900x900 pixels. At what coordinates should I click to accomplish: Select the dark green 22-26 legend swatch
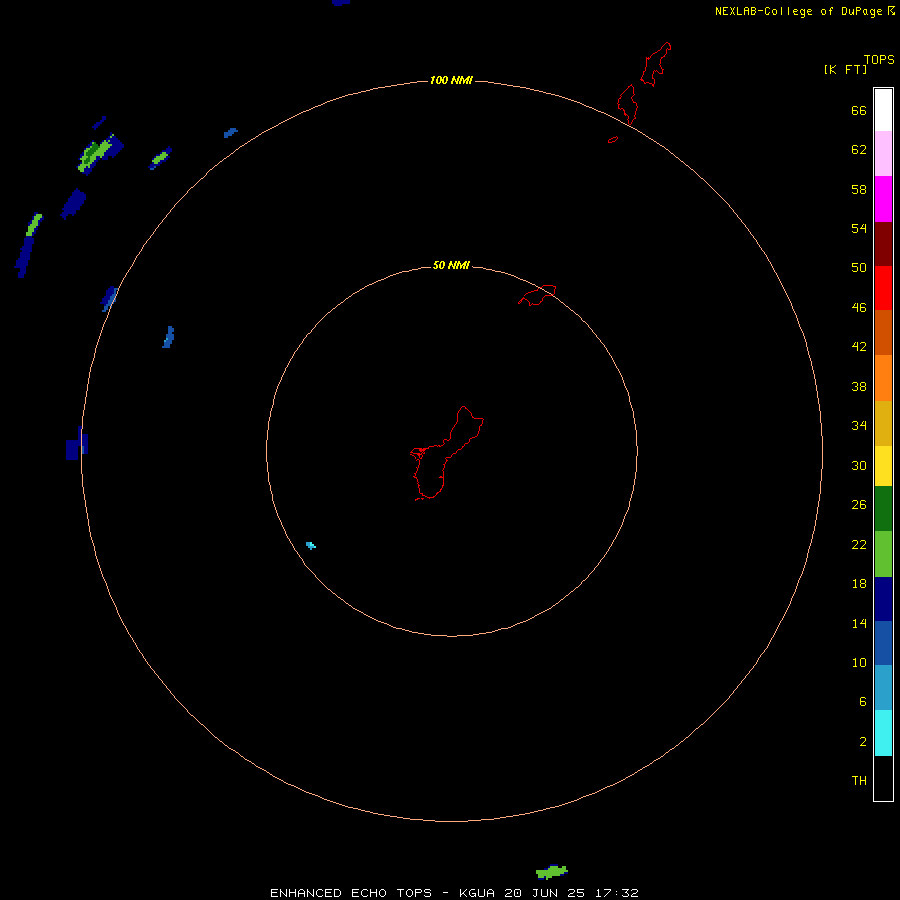tap(883, 509)
